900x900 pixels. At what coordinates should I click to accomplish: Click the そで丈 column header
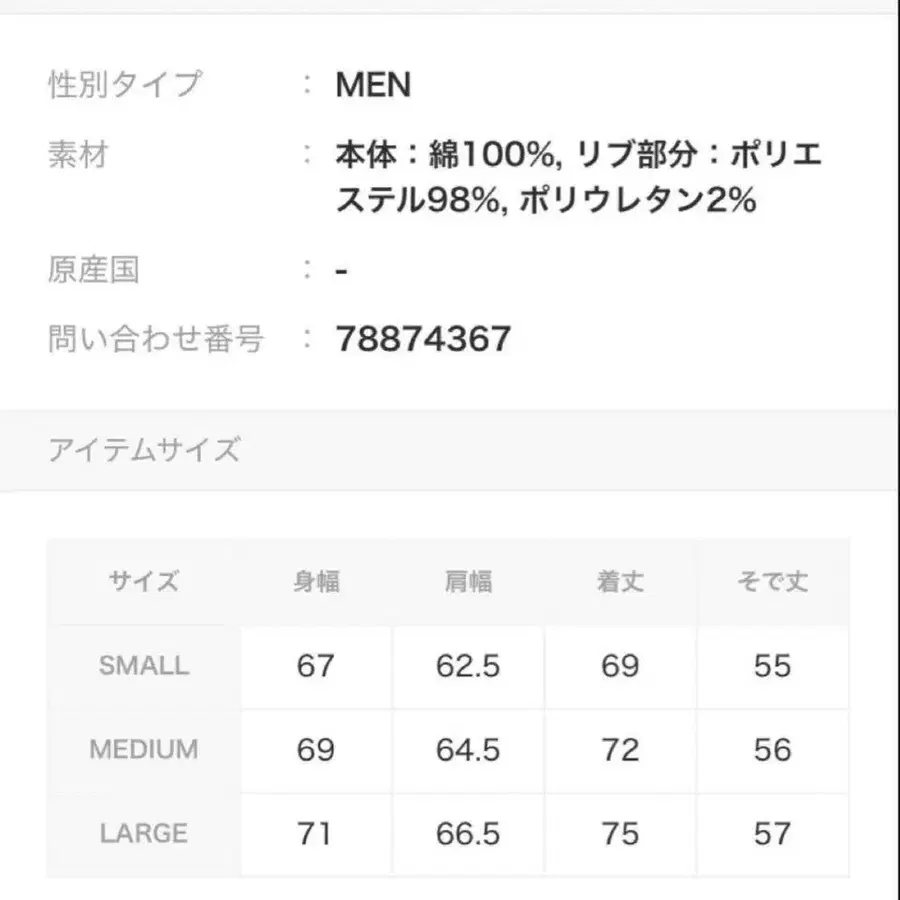click(x=772, y=582)
